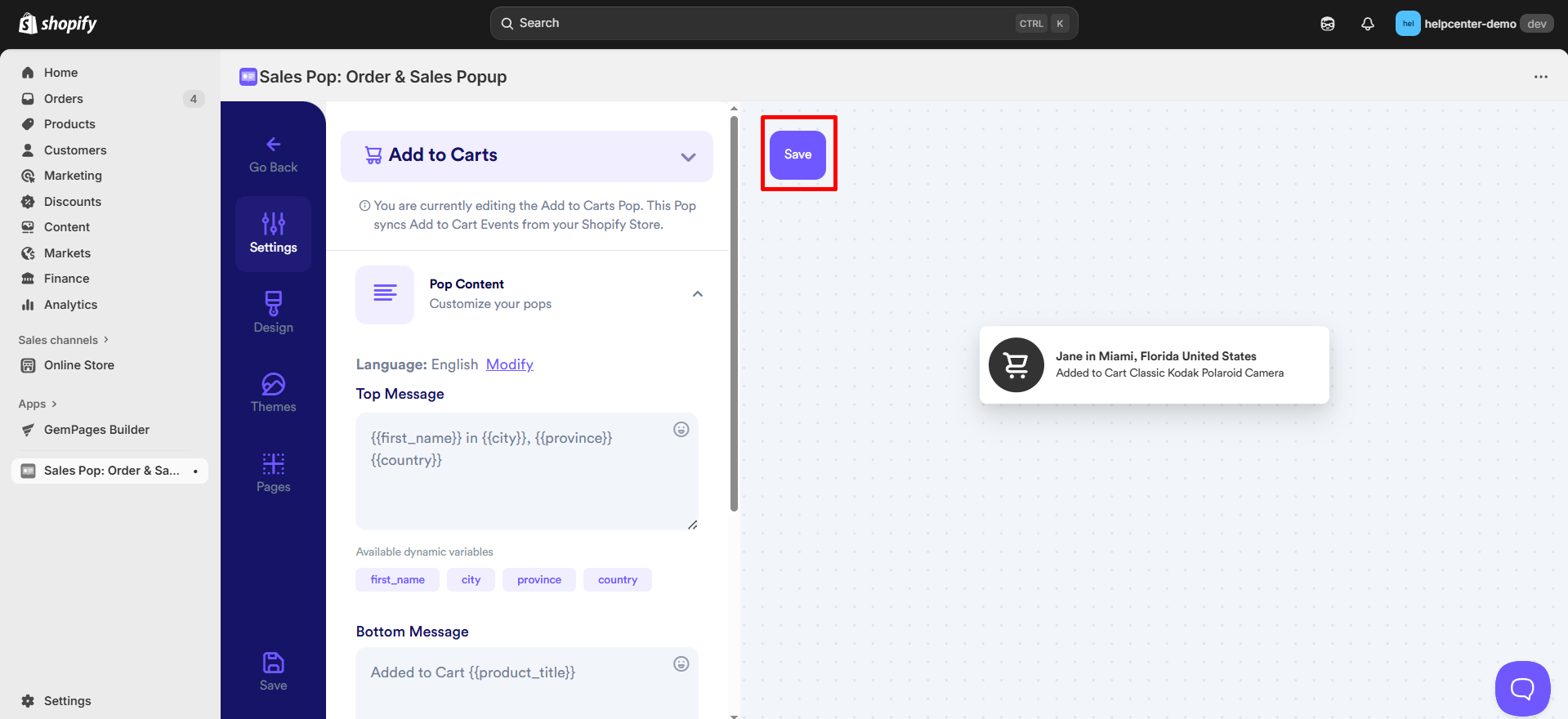
Task: Open the Pages panel icon
Action: tap(273, 463)
